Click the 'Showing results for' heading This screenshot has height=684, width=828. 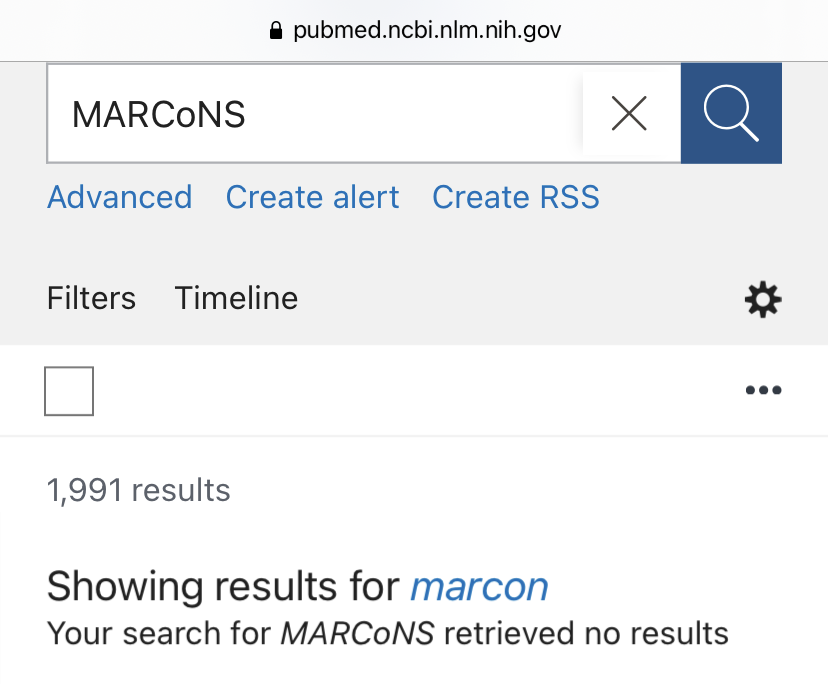(223, 586)
